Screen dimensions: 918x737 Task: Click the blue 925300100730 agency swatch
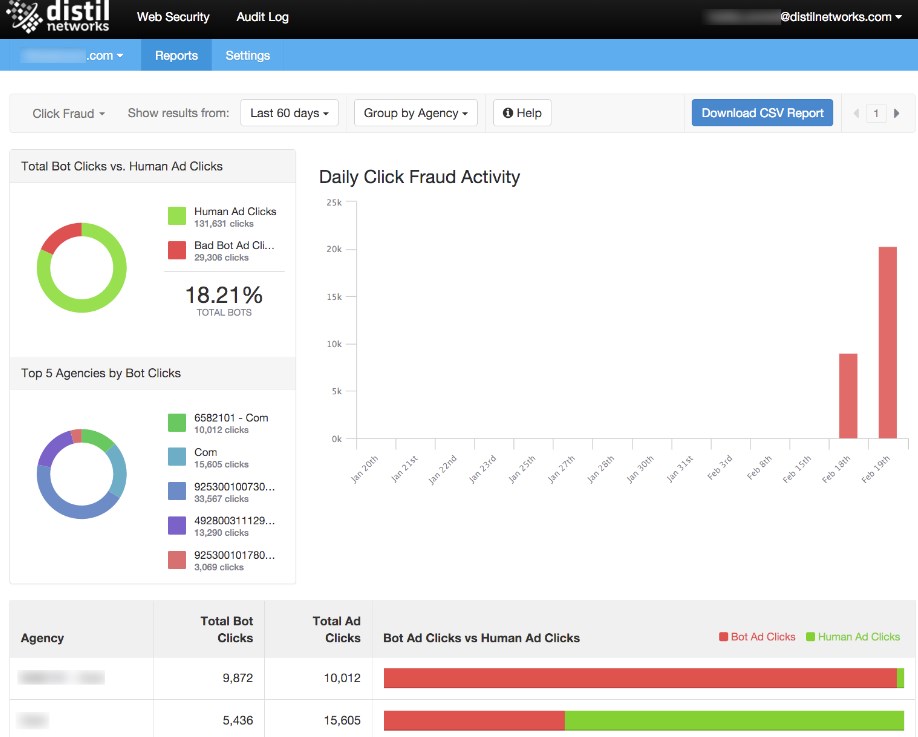click(177, 491)
